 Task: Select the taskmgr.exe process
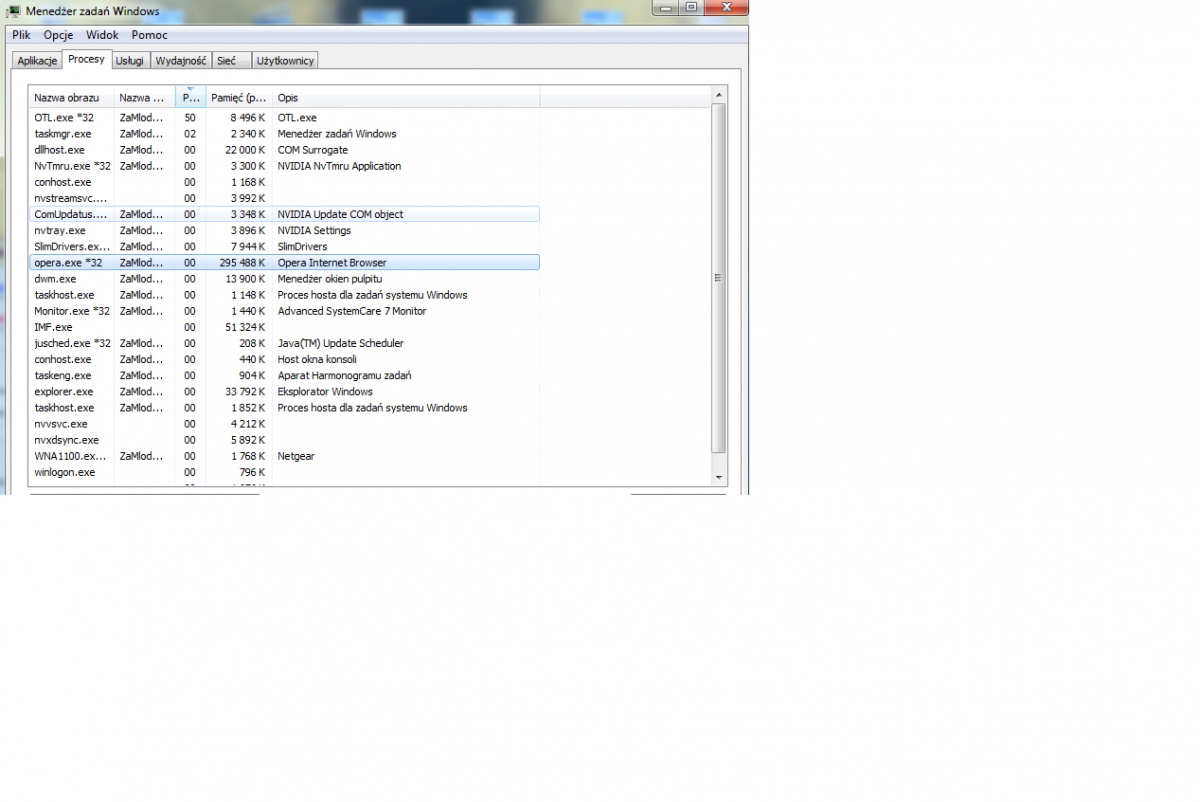[x=284, y=134]
